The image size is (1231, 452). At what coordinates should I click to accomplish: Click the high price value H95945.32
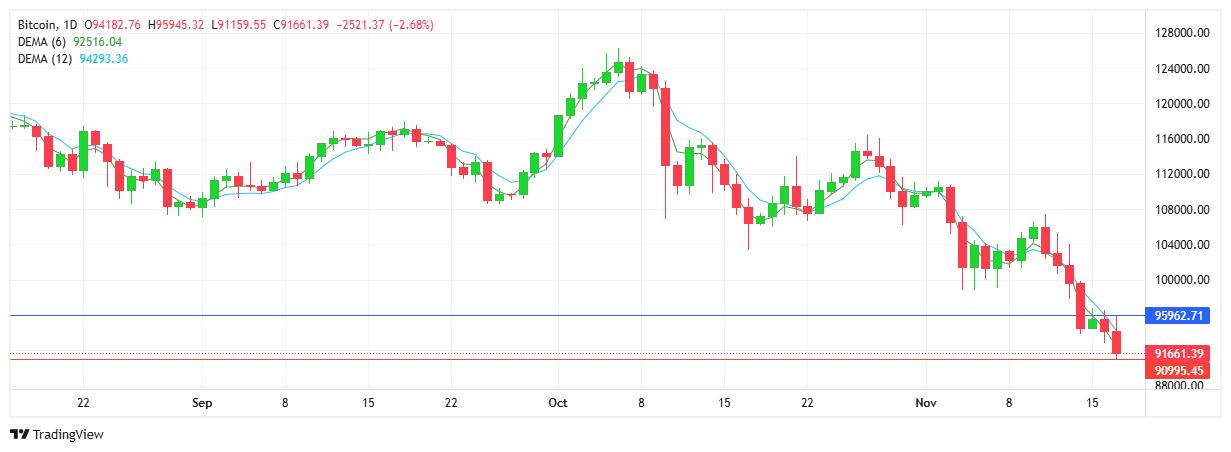point(175,24)
